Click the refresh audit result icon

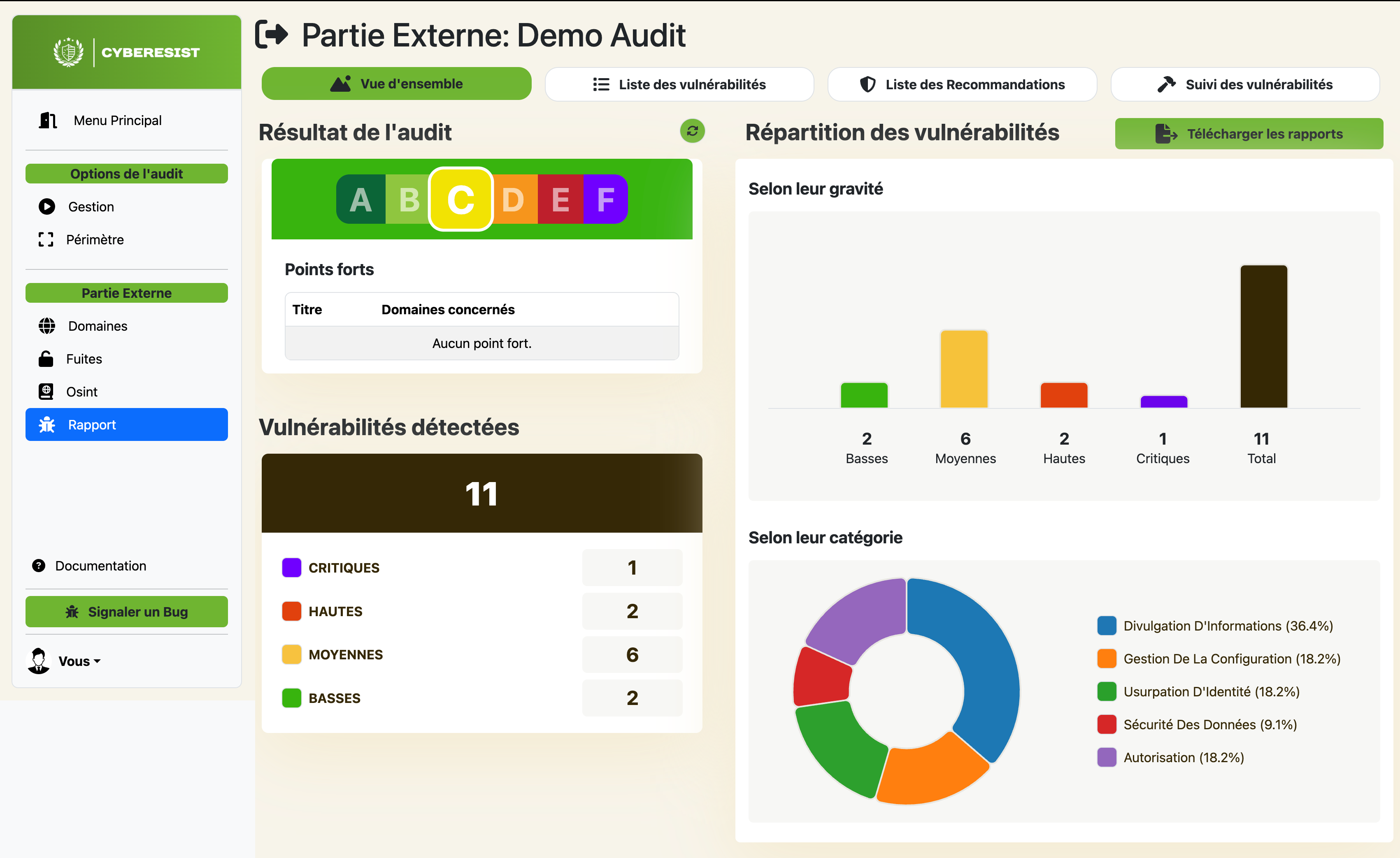[x=692, y=131]
